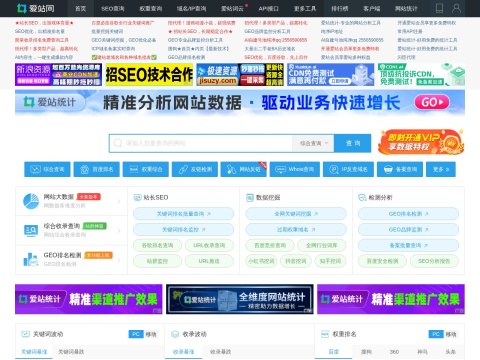
Task: Expand the 网站大数据 row arrow
Action: tap(119, 201)
